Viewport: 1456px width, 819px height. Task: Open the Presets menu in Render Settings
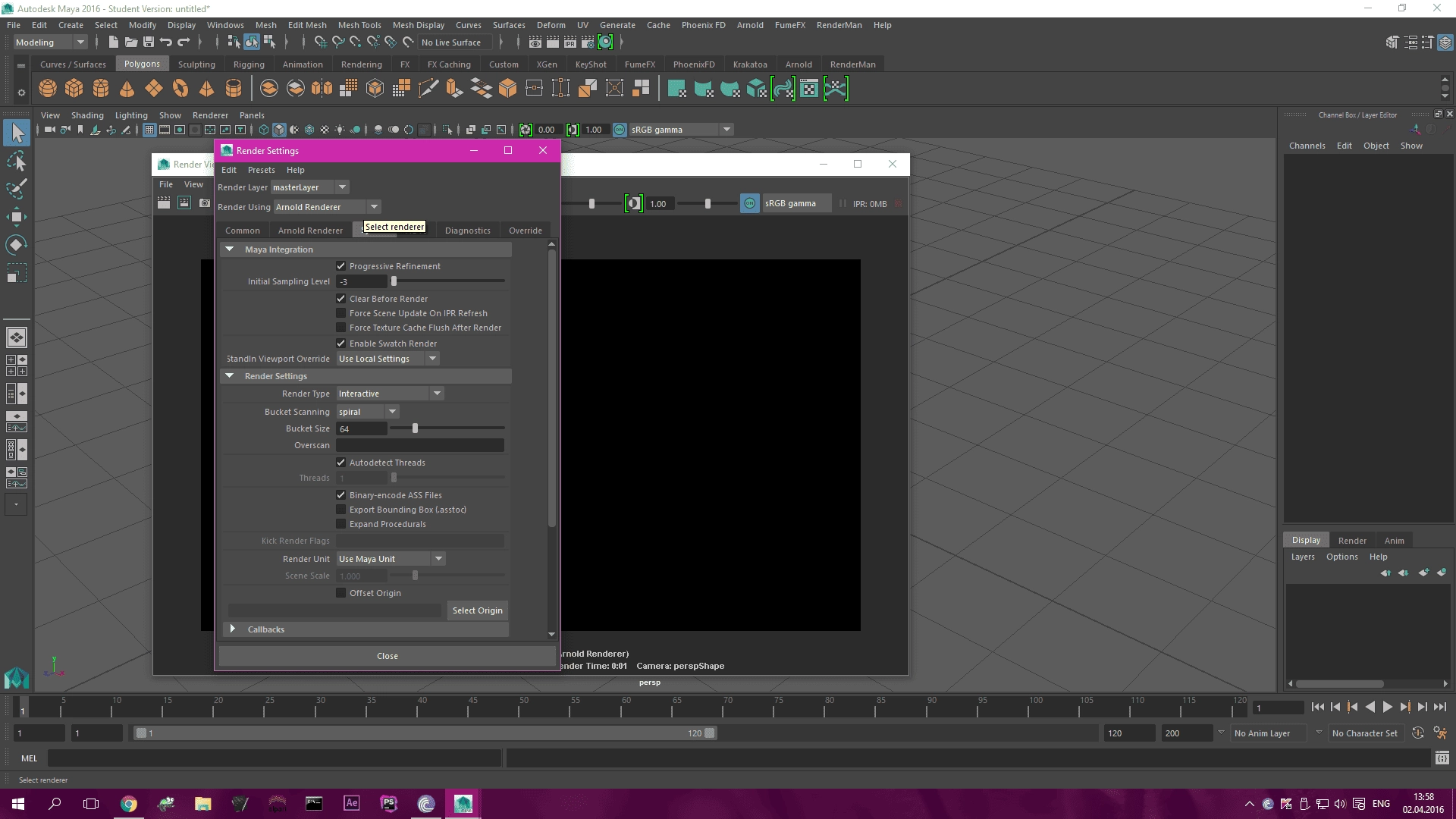(x=261, y=170)
